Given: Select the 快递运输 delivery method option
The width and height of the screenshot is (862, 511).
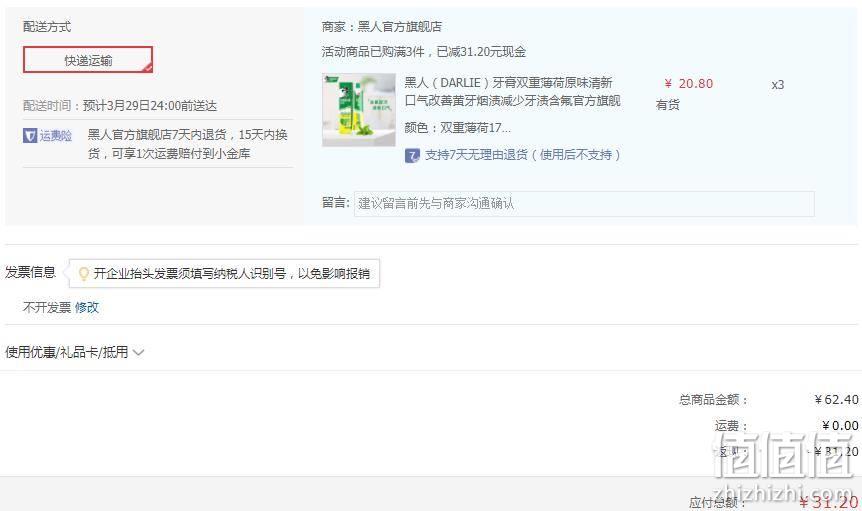Looking at the screenshot, I should [x=88, y=60].
